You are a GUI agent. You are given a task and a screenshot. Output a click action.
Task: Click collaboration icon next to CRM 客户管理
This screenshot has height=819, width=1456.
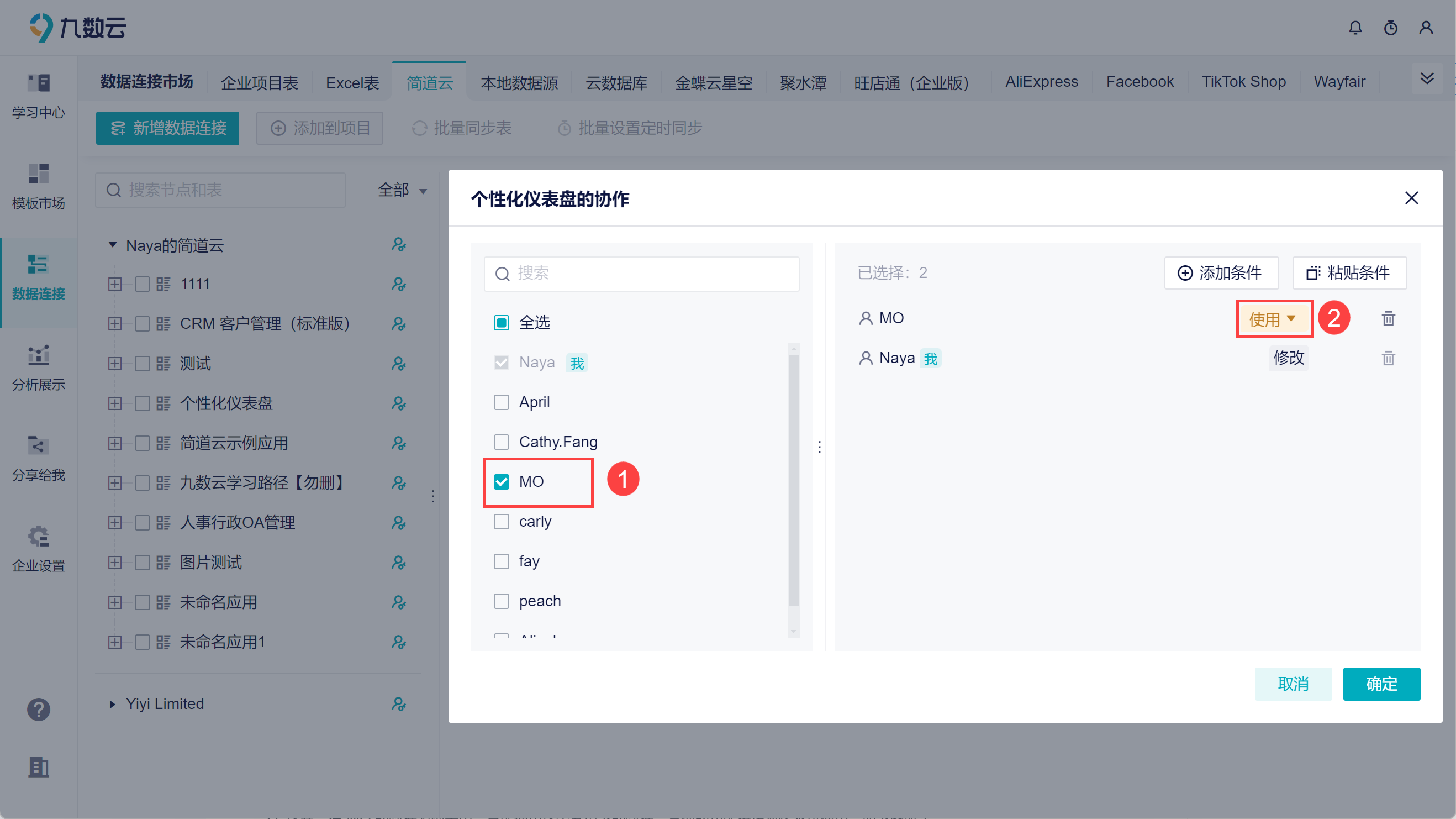[398, 323]
